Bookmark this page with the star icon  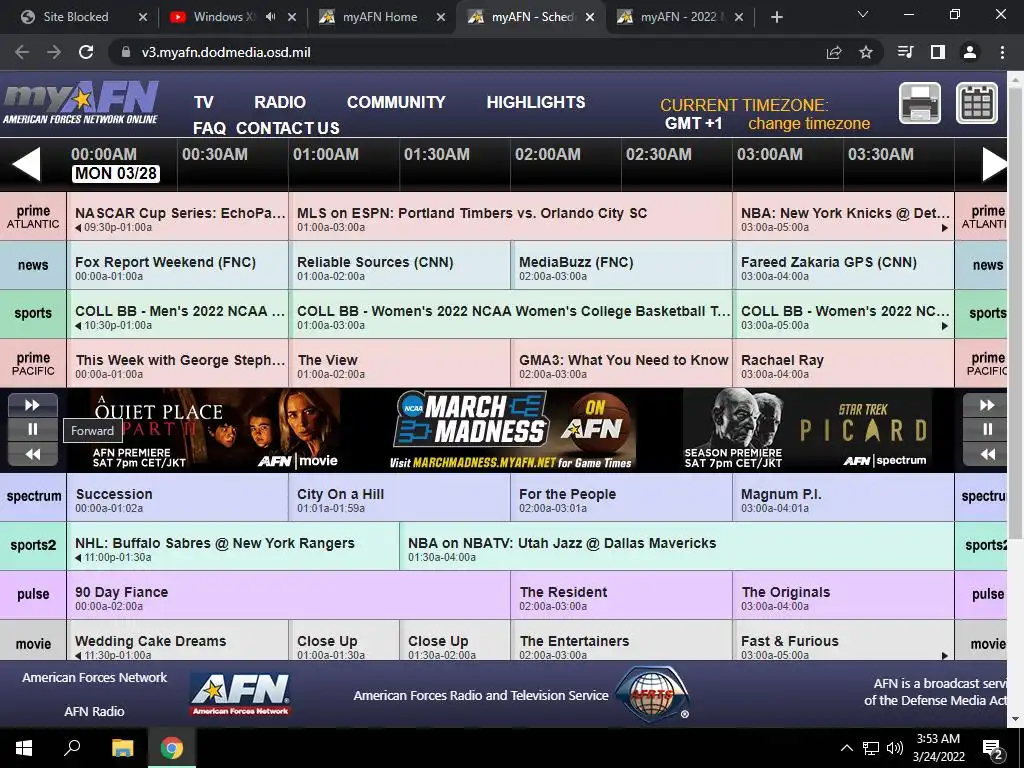866,52
